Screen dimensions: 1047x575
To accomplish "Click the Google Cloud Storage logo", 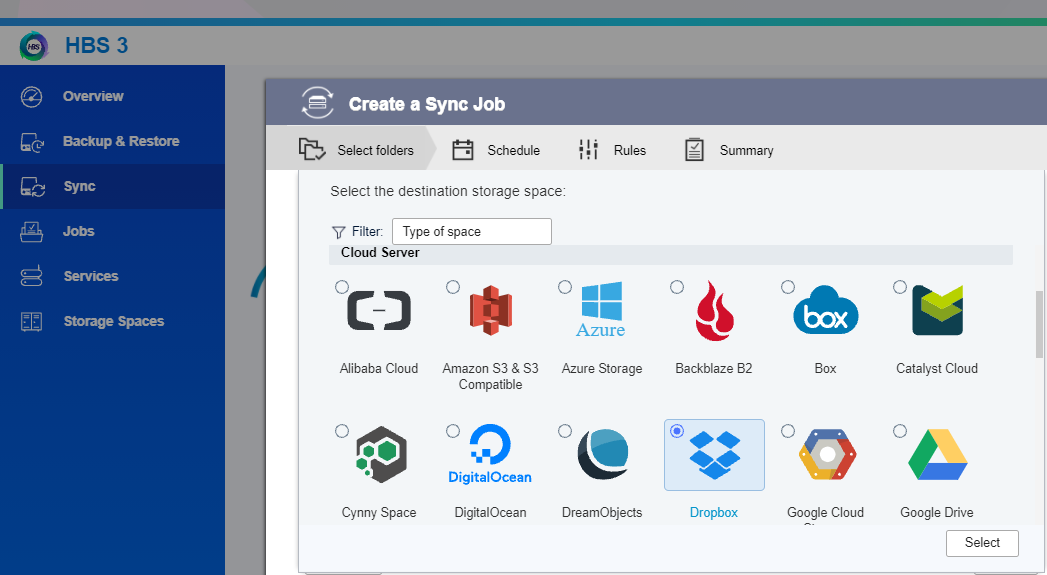I will click(827, 454).
